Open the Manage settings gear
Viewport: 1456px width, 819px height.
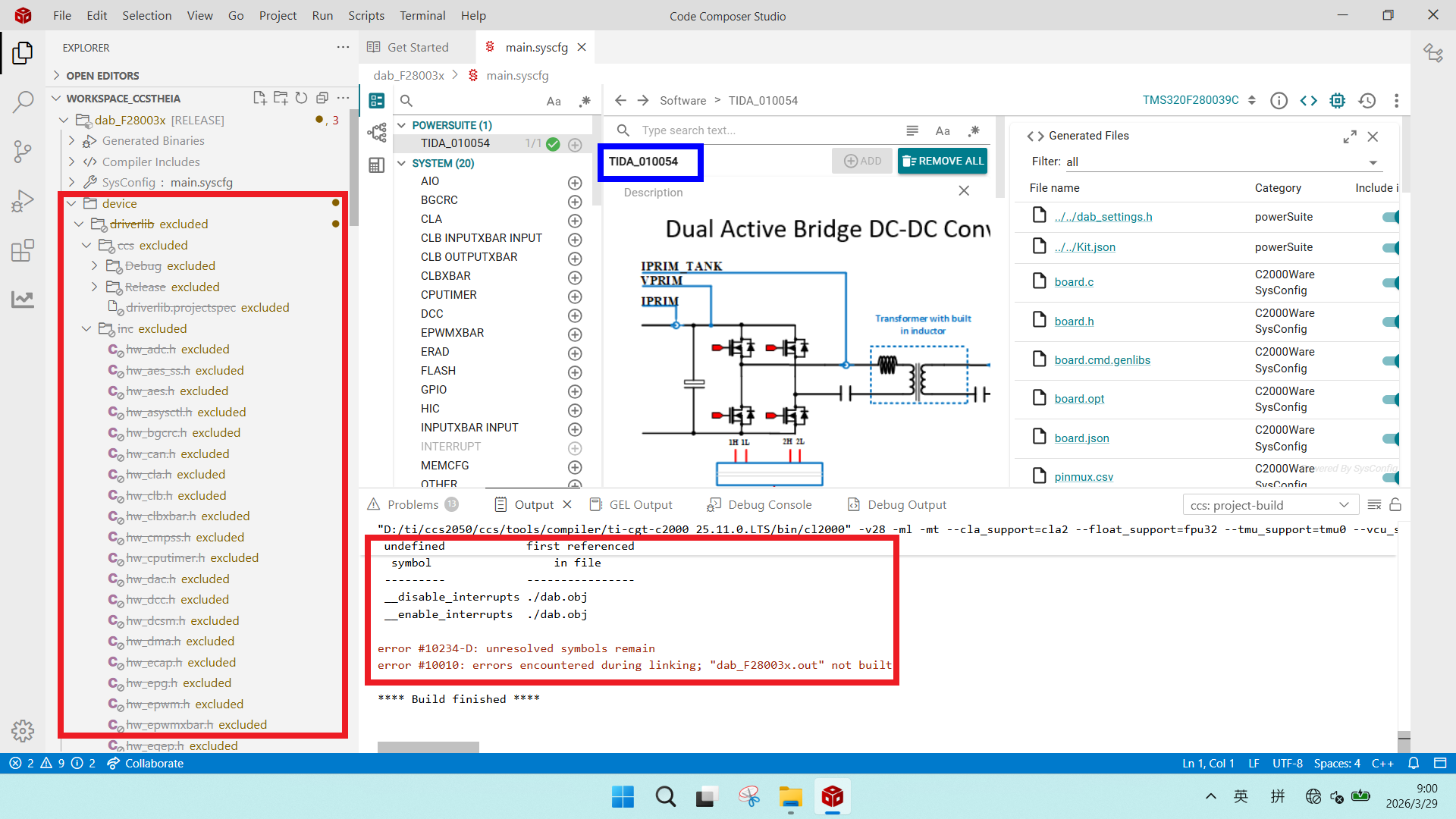tap(23, 731)
